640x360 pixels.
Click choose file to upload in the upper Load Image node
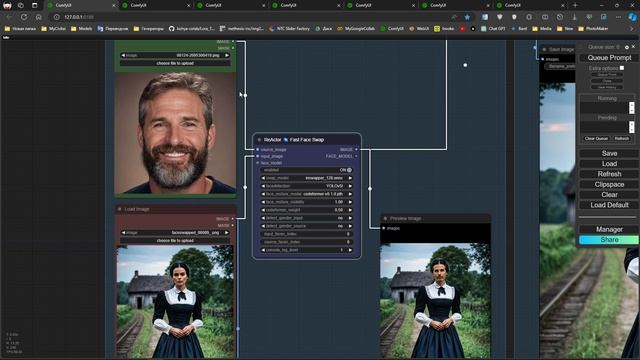click(x=175, y=63)
